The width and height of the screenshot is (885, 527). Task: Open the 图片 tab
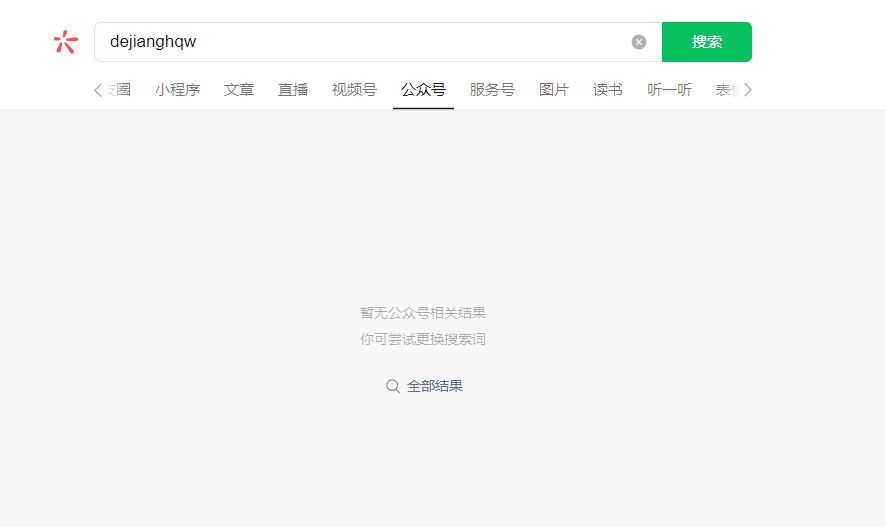point(554,90)
